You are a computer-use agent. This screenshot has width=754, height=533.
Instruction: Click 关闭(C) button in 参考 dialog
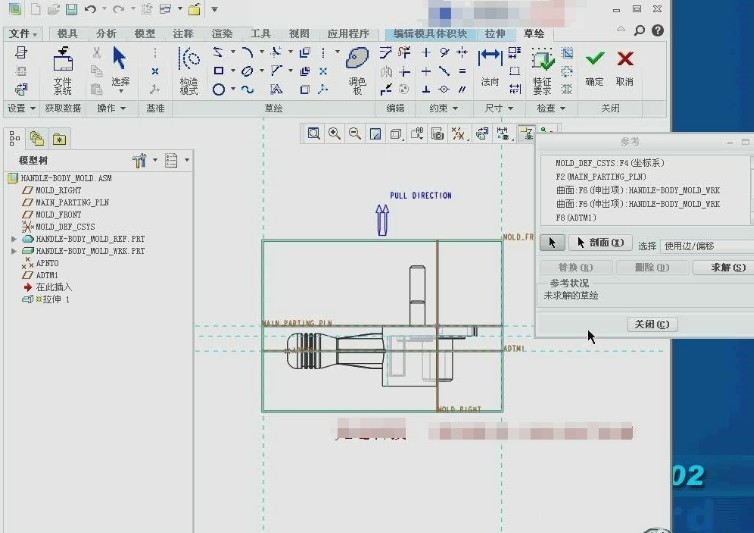(652, 324)
